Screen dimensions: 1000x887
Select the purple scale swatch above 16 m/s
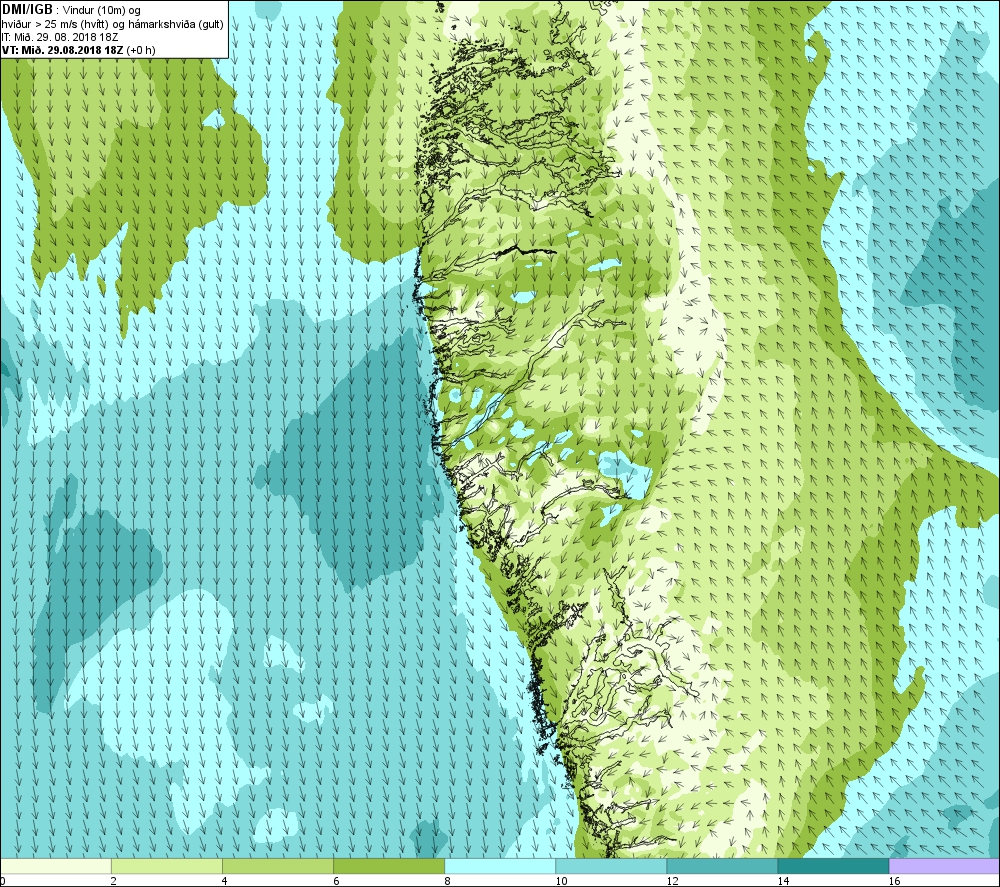click(945, 866)
